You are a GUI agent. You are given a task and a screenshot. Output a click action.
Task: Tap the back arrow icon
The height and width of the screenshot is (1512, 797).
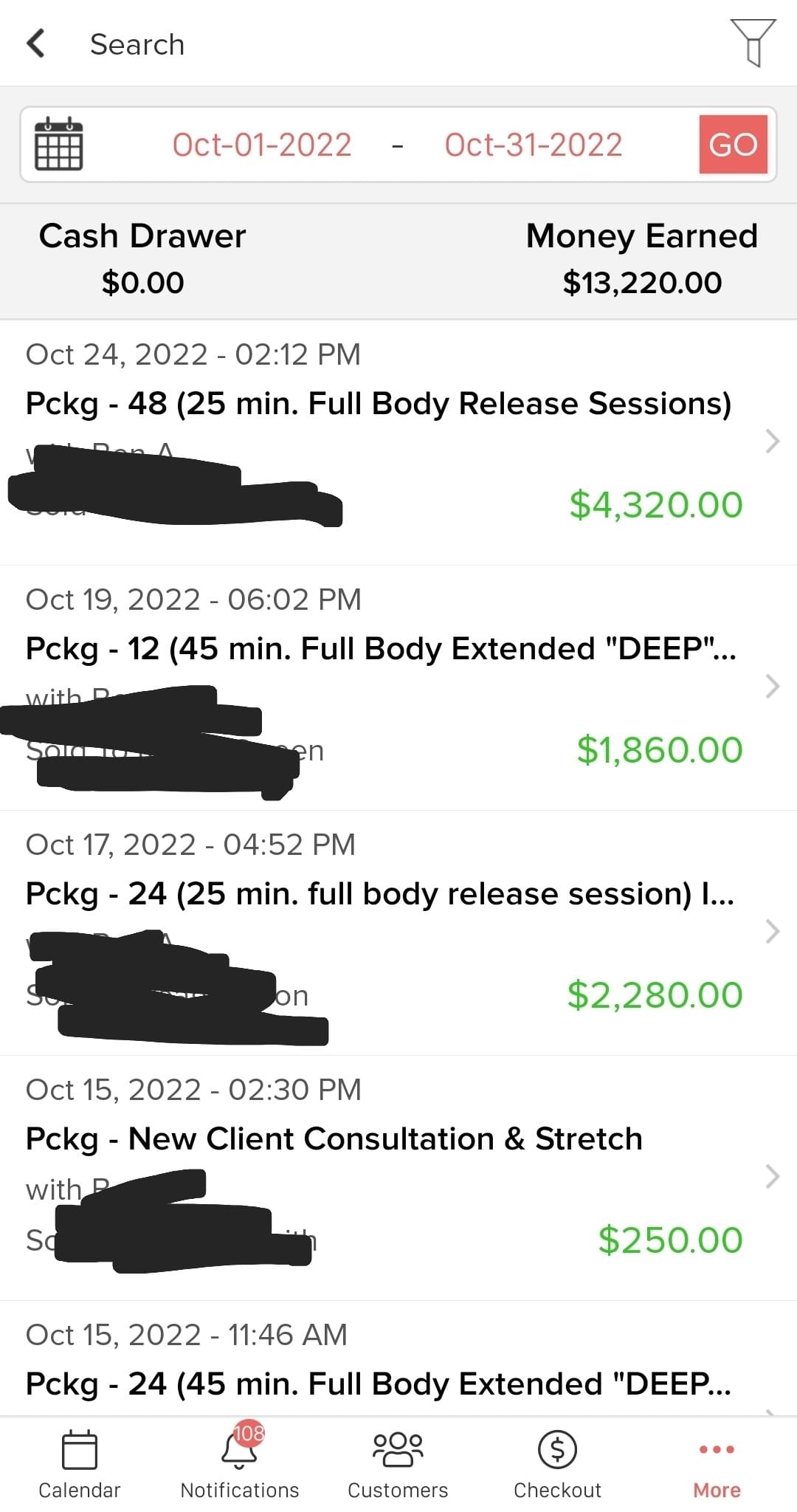tap(36, 44)
